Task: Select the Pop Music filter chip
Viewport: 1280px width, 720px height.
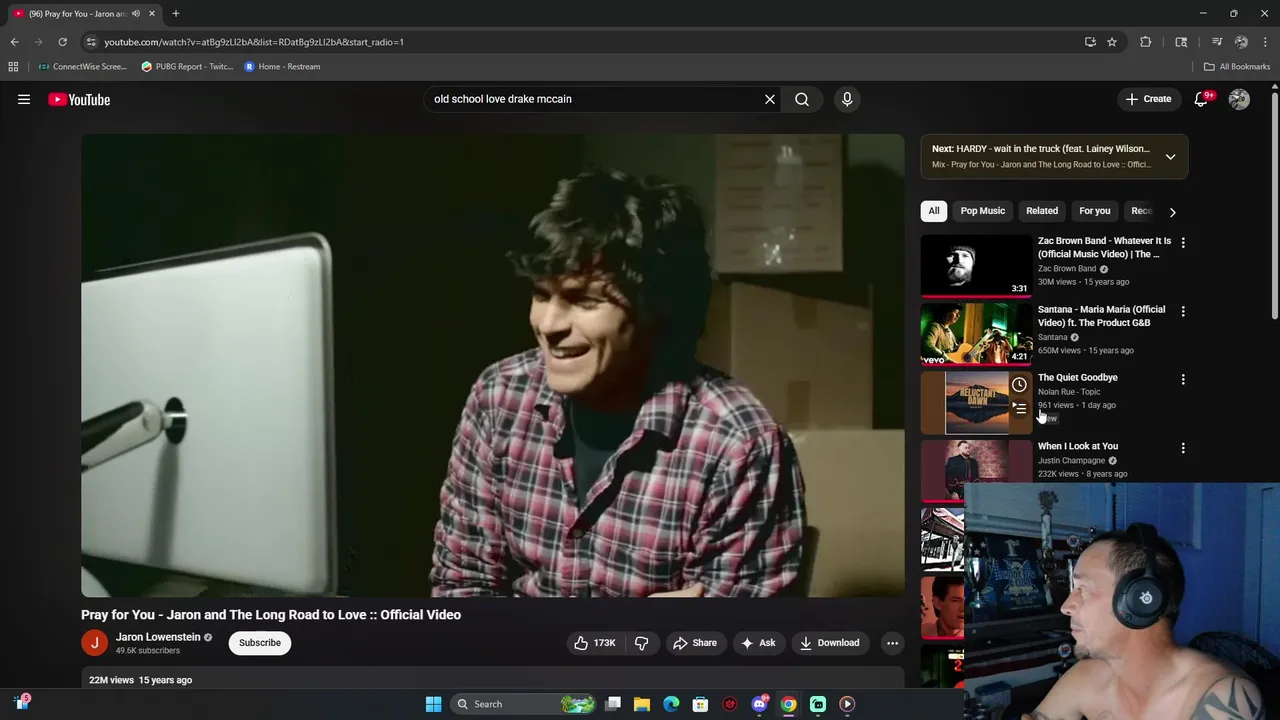Action: (983, 211)
